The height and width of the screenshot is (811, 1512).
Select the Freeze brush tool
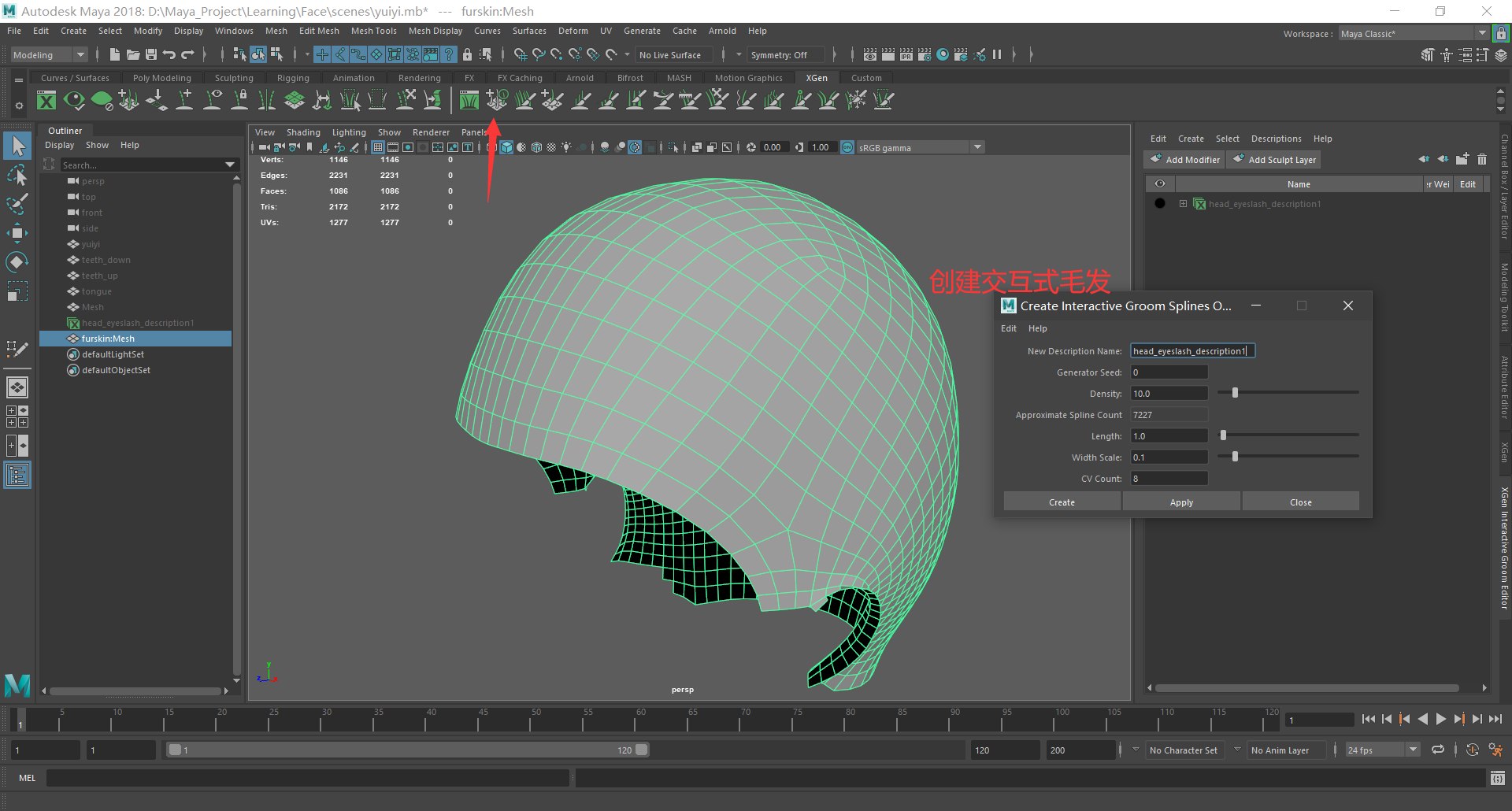pyautogui.click(x=855, y=100)
